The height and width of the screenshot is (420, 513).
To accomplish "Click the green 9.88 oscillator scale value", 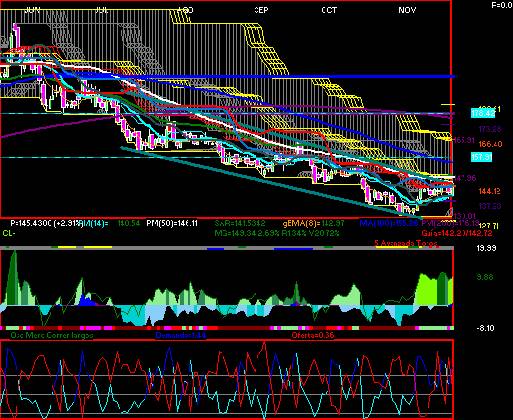I will pyautogui.click(x=485, y=277).
